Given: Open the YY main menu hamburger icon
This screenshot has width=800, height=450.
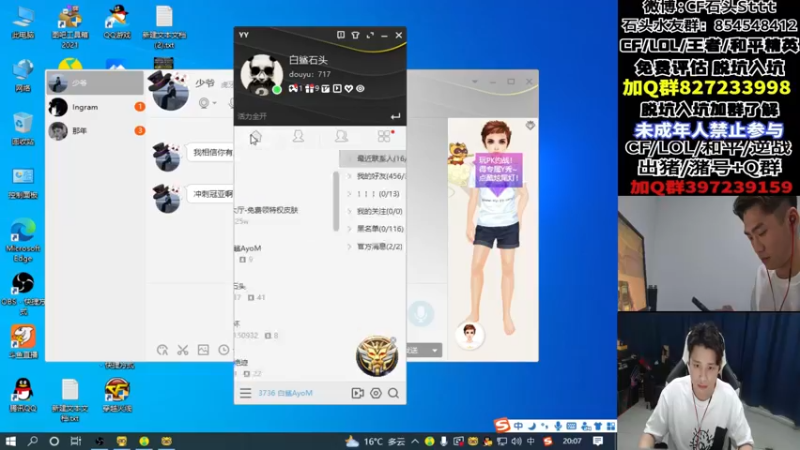Looking at the screenshot, I should (245, 393).
